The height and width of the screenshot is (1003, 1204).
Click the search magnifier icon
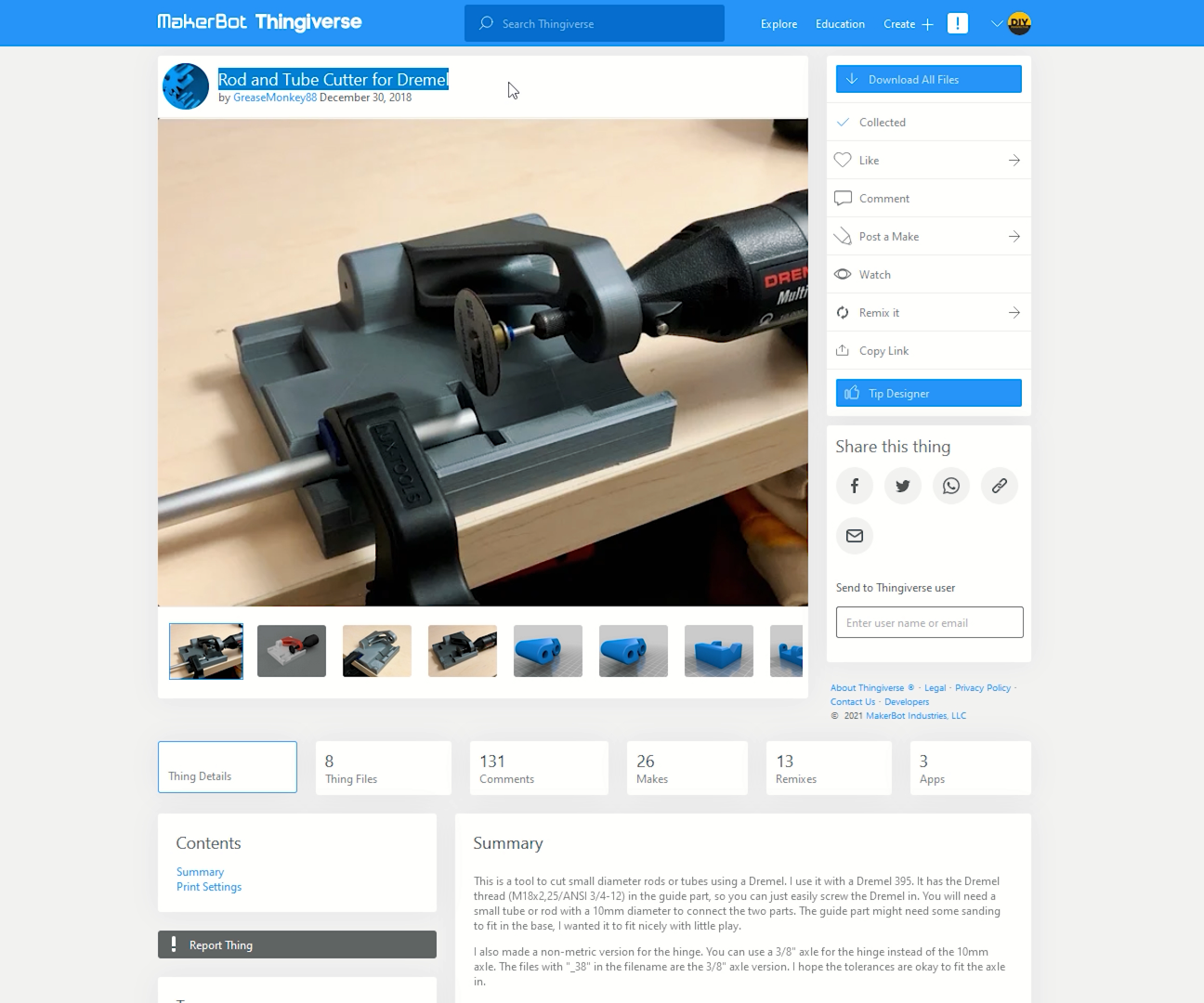click(486, 23)
